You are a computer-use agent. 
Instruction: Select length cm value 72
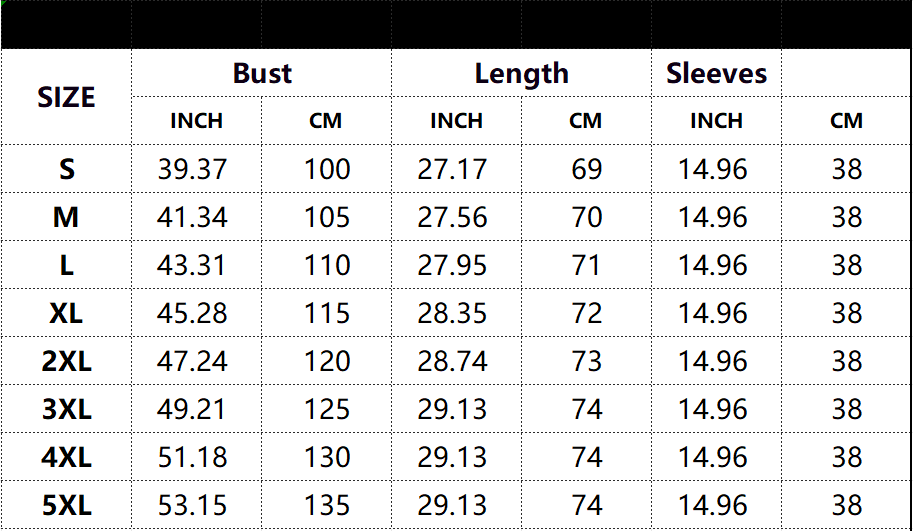tap(586, 314)
